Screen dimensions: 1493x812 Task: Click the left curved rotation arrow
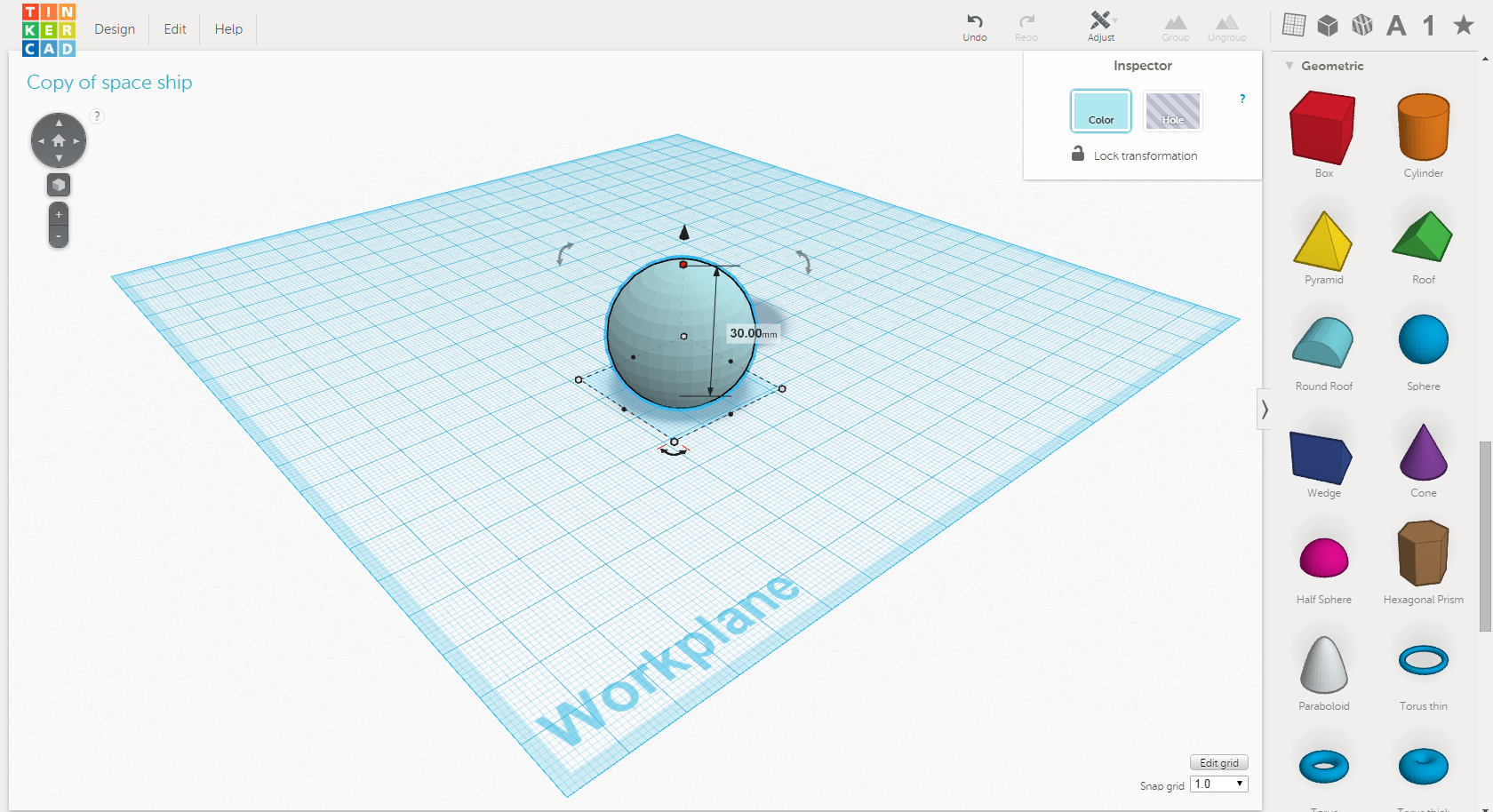click(x=564, y=254)
